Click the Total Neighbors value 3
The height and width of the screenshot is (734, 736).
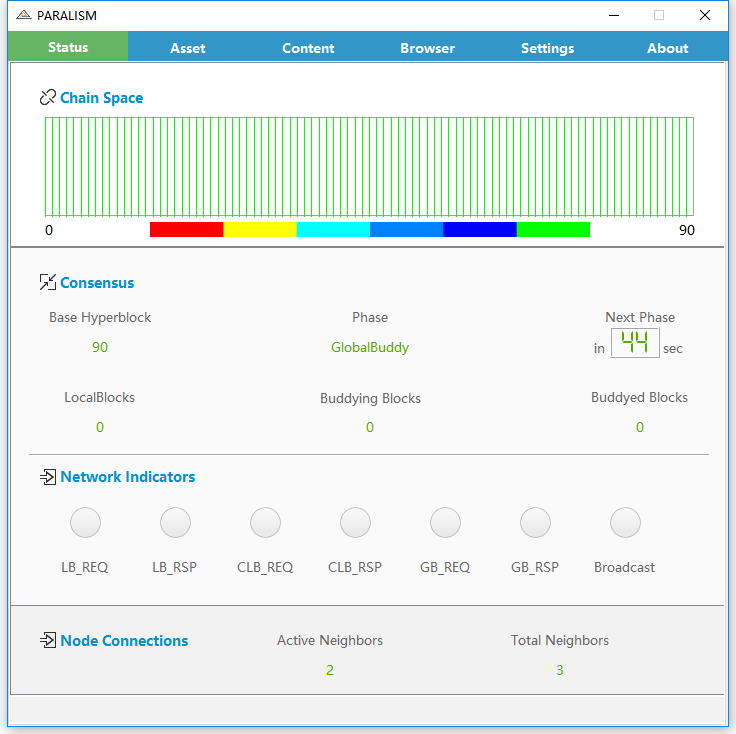coord(560,670)
